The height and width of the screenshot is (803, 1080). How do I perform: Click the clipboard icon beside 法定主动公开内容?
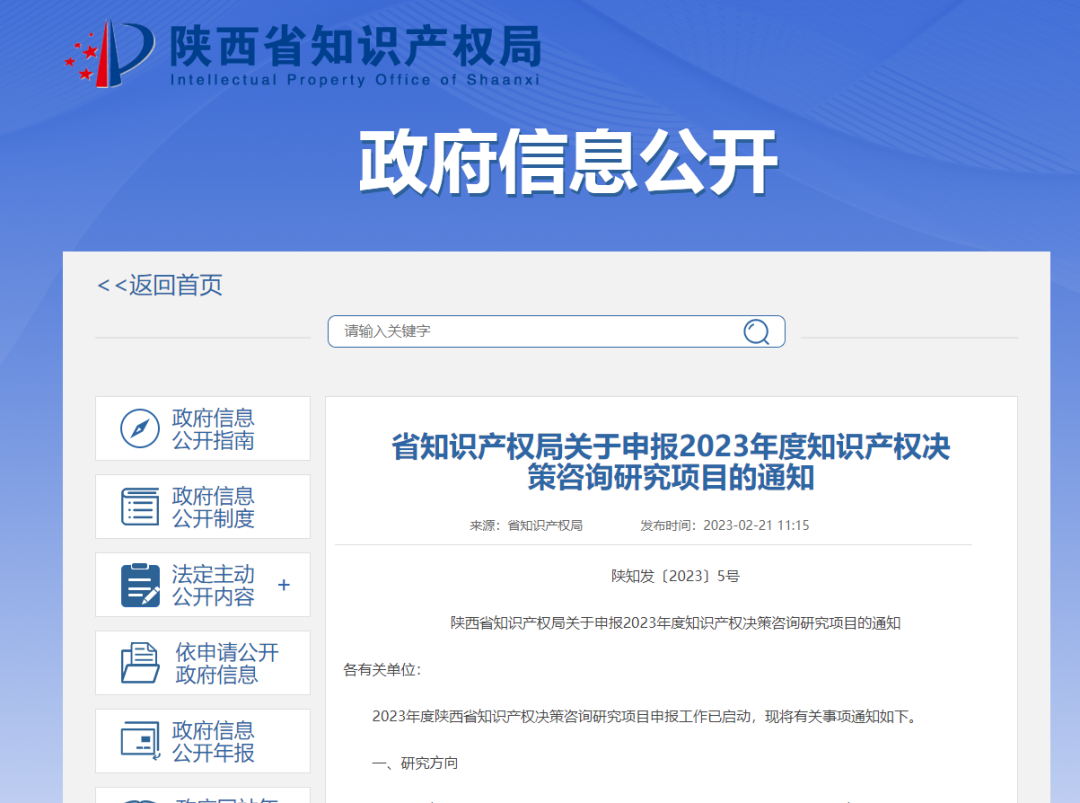pyautogui.click(x=139, y=585)
